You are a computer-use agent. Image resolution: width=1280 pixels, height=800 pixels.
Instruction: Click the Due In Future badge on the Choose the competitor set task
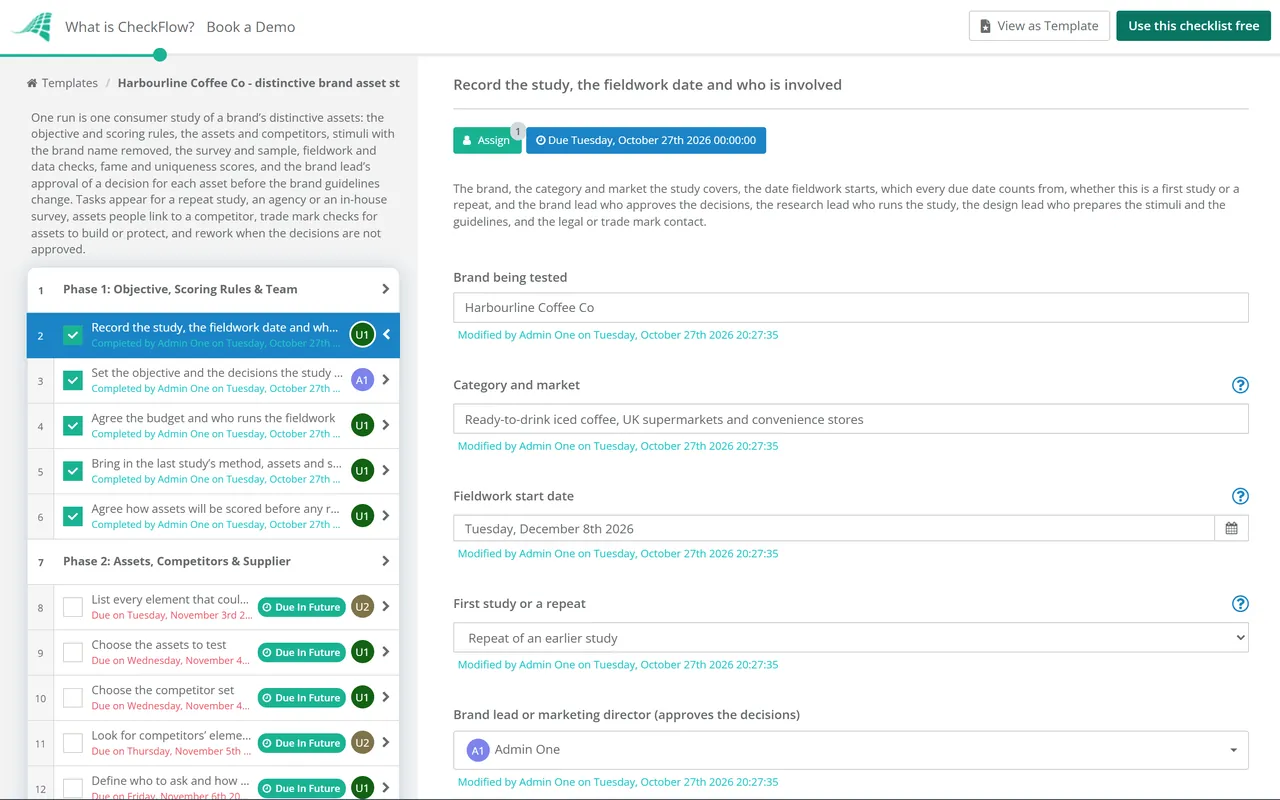(301, 698)
